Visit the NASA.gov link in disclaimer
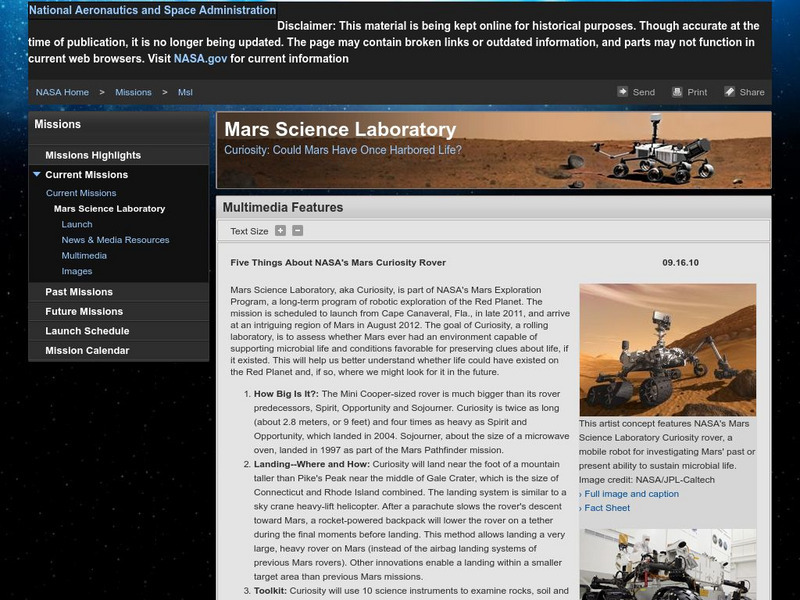800x600 pixels. coord(200,59)
